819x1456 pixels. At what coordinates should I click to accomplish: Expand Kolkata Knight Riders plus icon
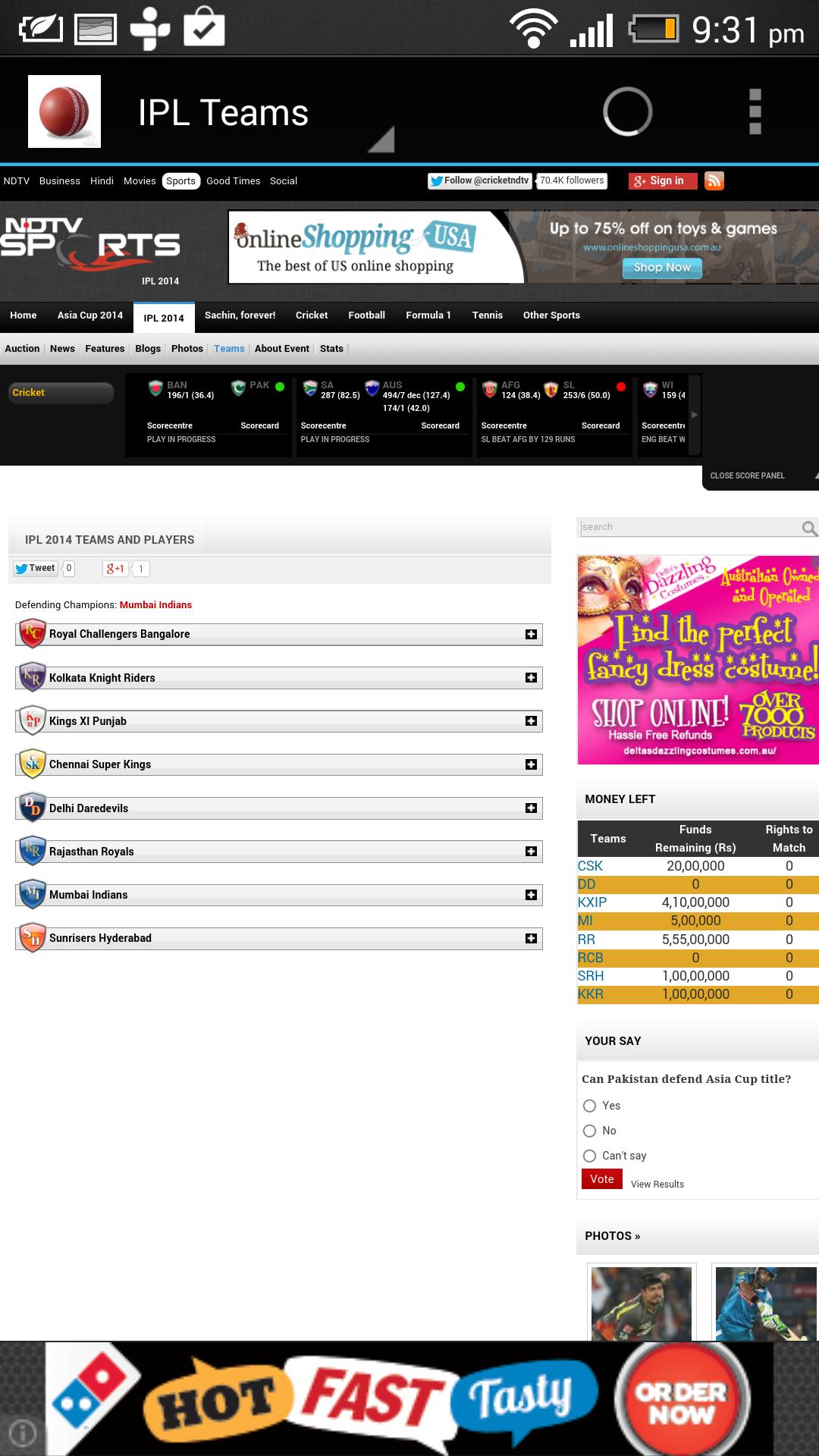point(531,678)
